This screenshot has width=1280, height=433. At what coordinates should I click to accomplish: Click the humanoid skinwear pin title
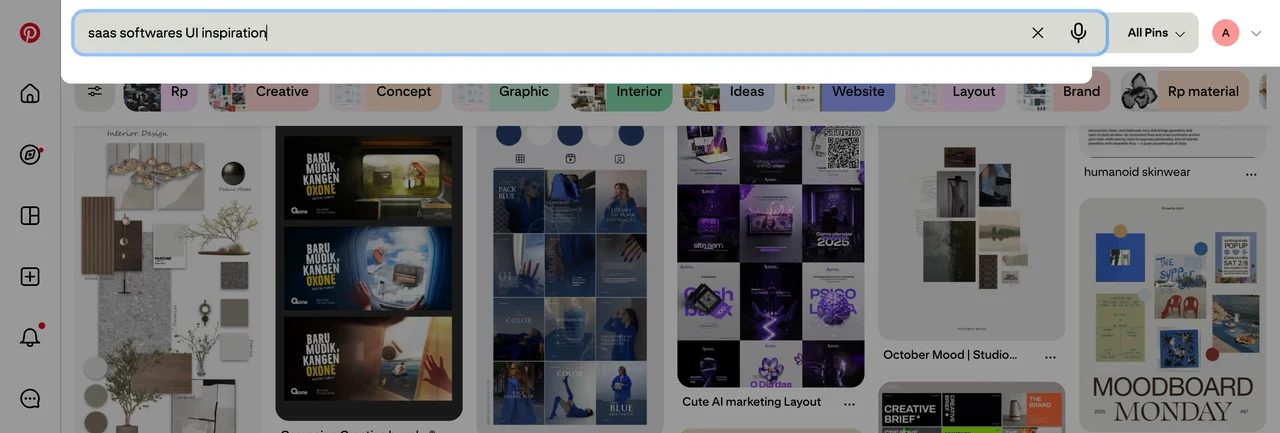[x=1137, y=172]
